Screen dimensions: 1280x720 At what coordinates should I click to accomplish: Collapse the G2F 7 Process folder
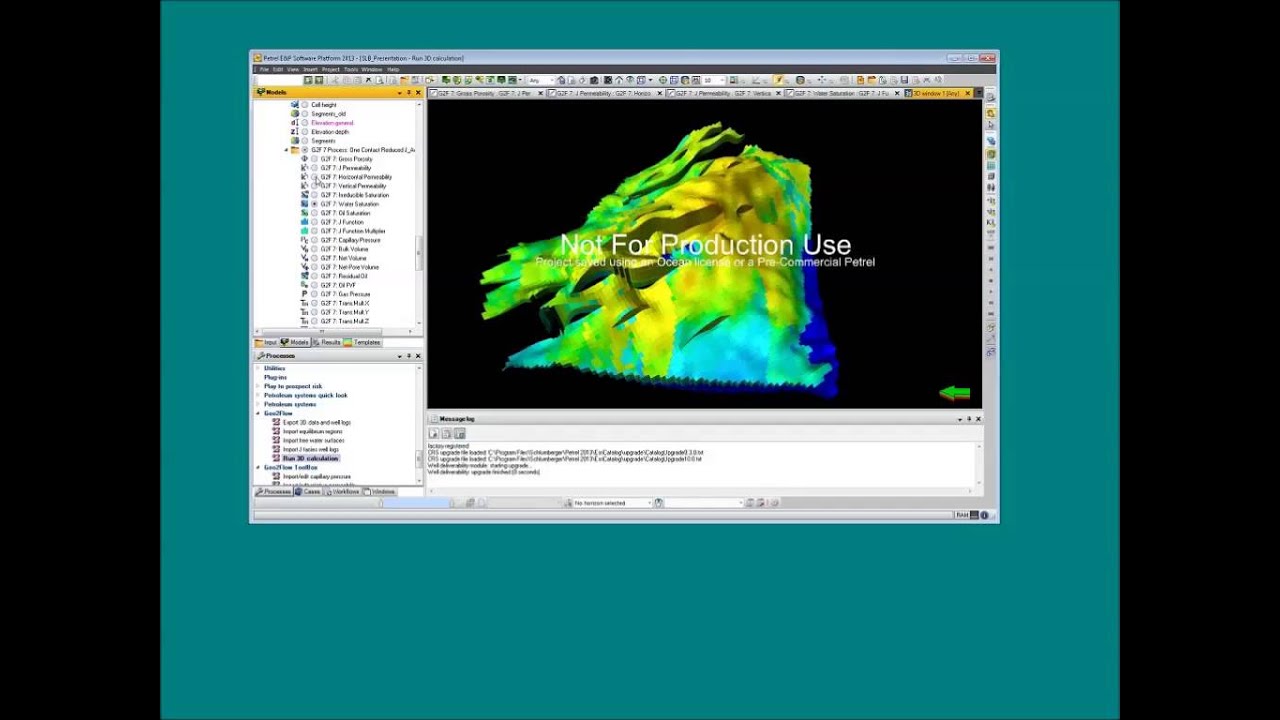point(286,150)
